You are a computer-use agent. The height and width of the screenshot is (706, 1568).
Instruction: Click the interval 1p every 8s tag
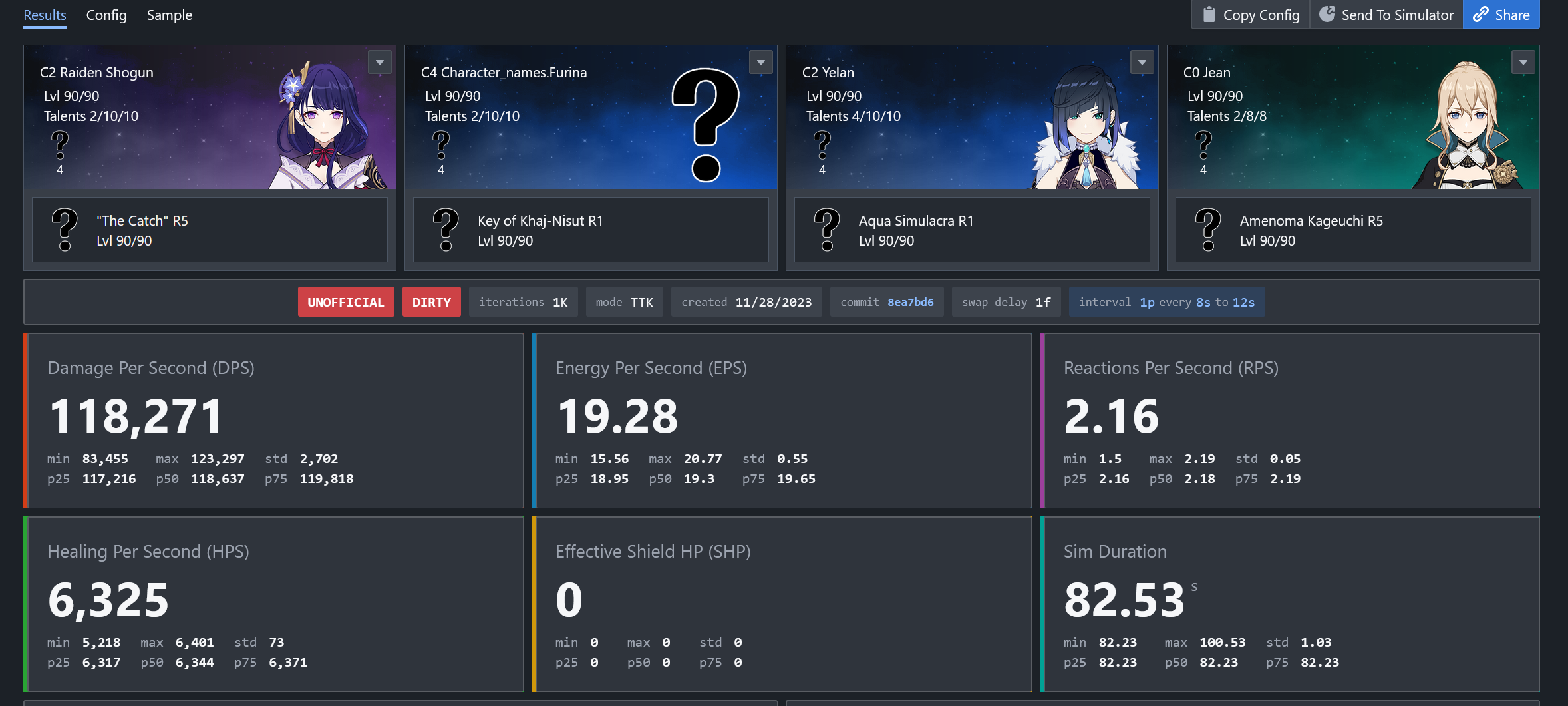tap(1167, 302)
